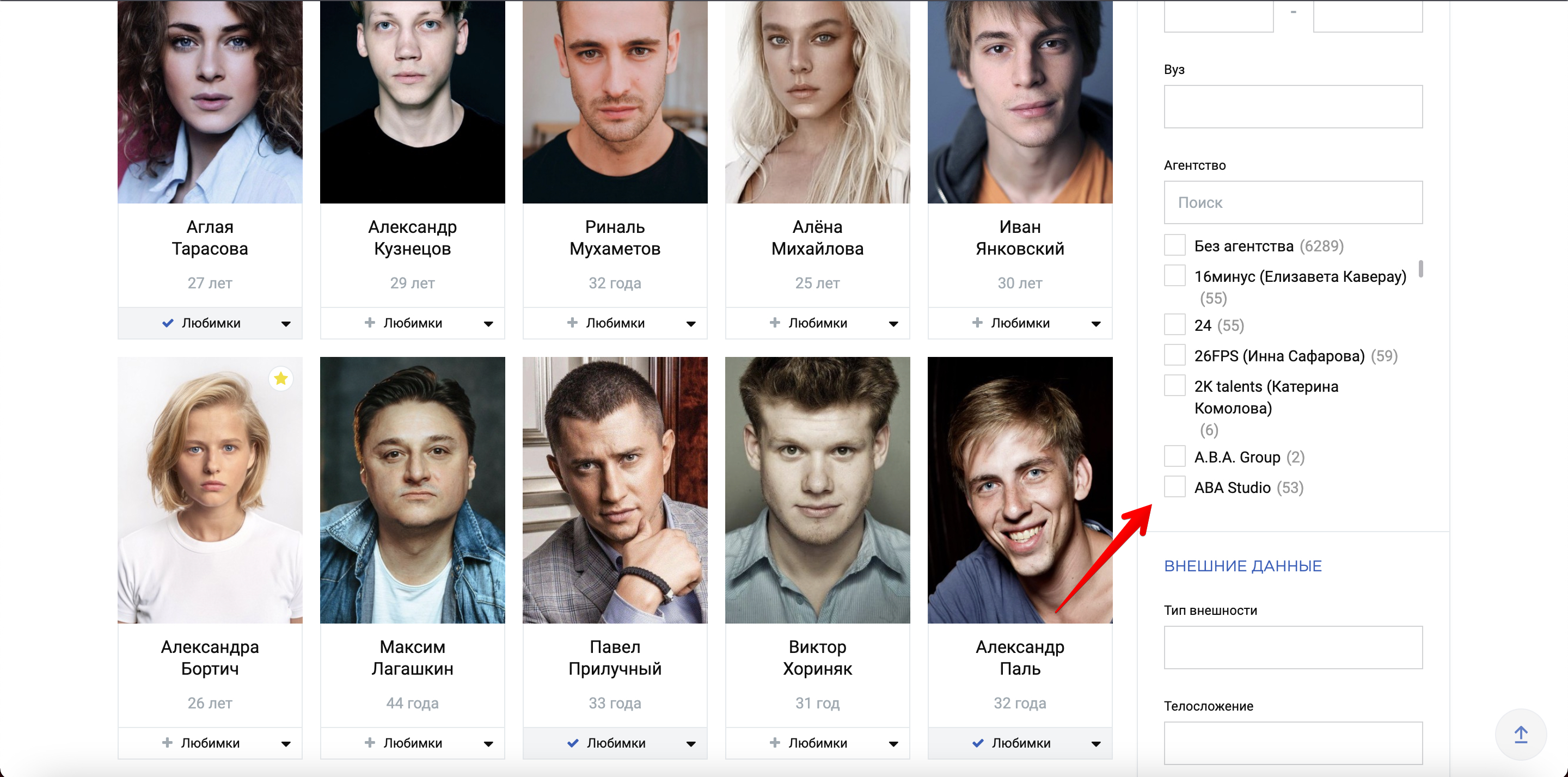Click the scroll-to-top arrow button
Image resolution: width=1568 pixels, height=777 pixels.
[1521, 735]
